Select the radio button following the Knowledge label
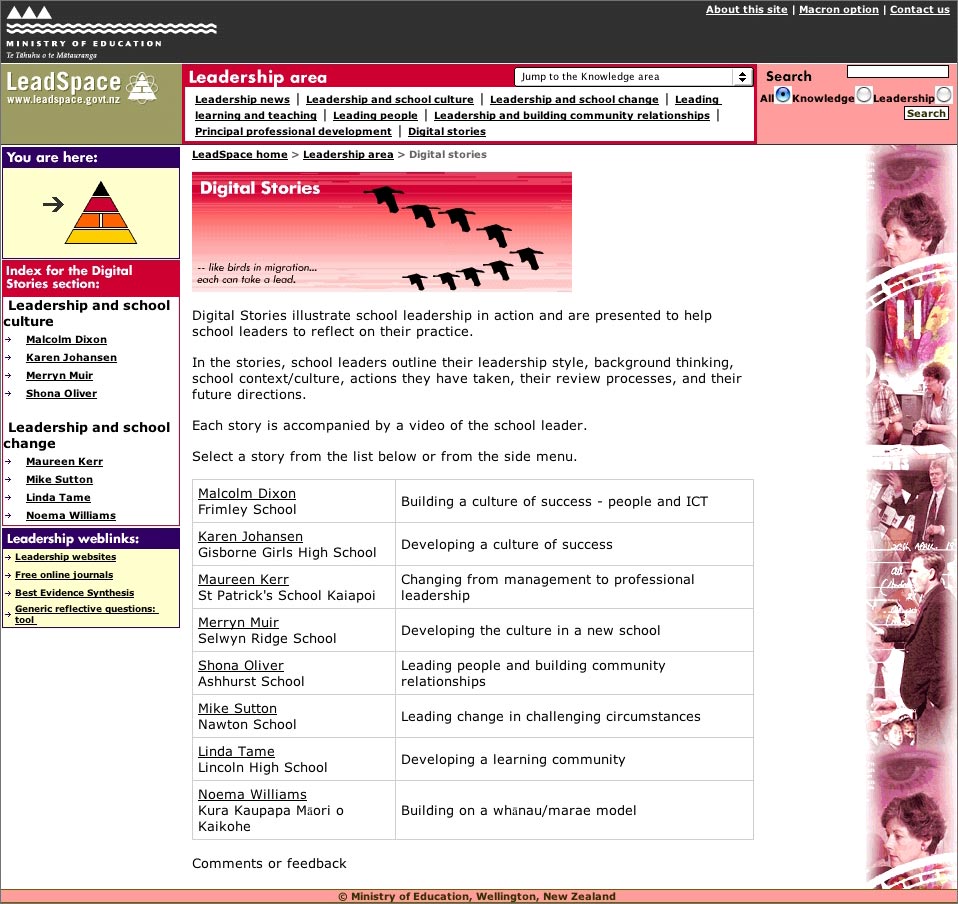The image size is (958, 904). [x=863, y=95]
